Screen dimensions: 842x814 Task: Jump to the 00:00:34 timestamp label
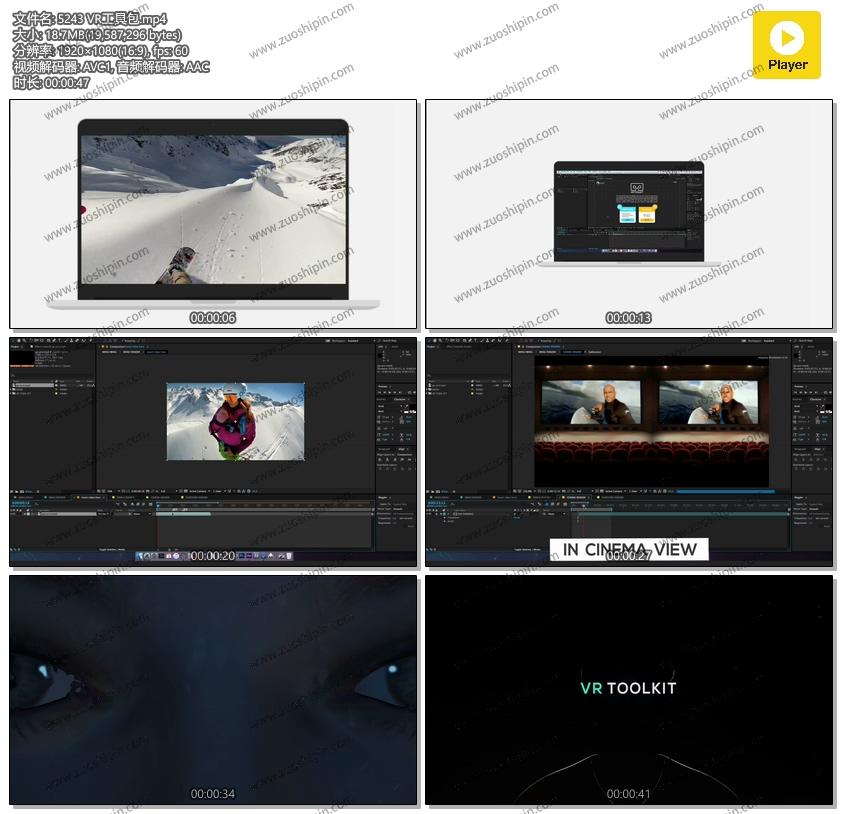click(213, 794)
